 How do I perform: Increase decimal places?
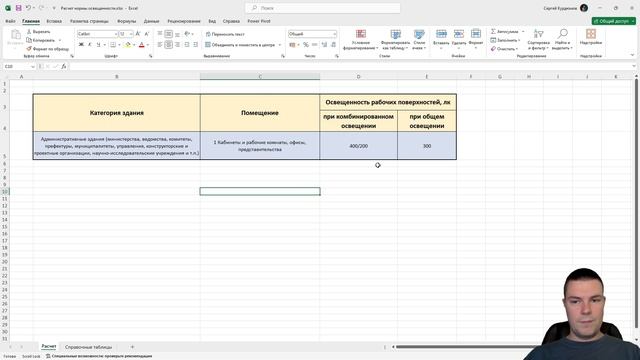(324, 44)
